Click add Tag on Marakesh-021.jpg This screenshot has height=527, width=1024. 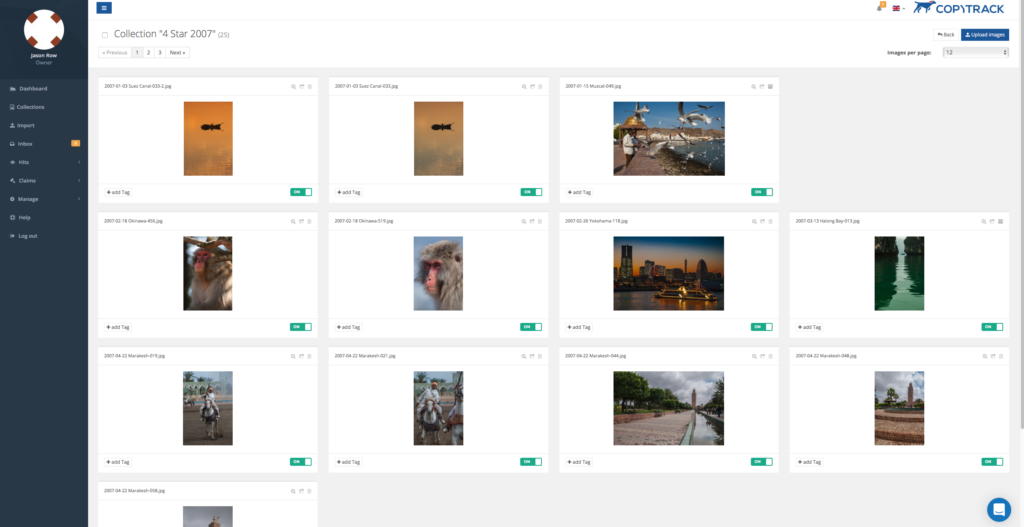click(x=349, y=462)
